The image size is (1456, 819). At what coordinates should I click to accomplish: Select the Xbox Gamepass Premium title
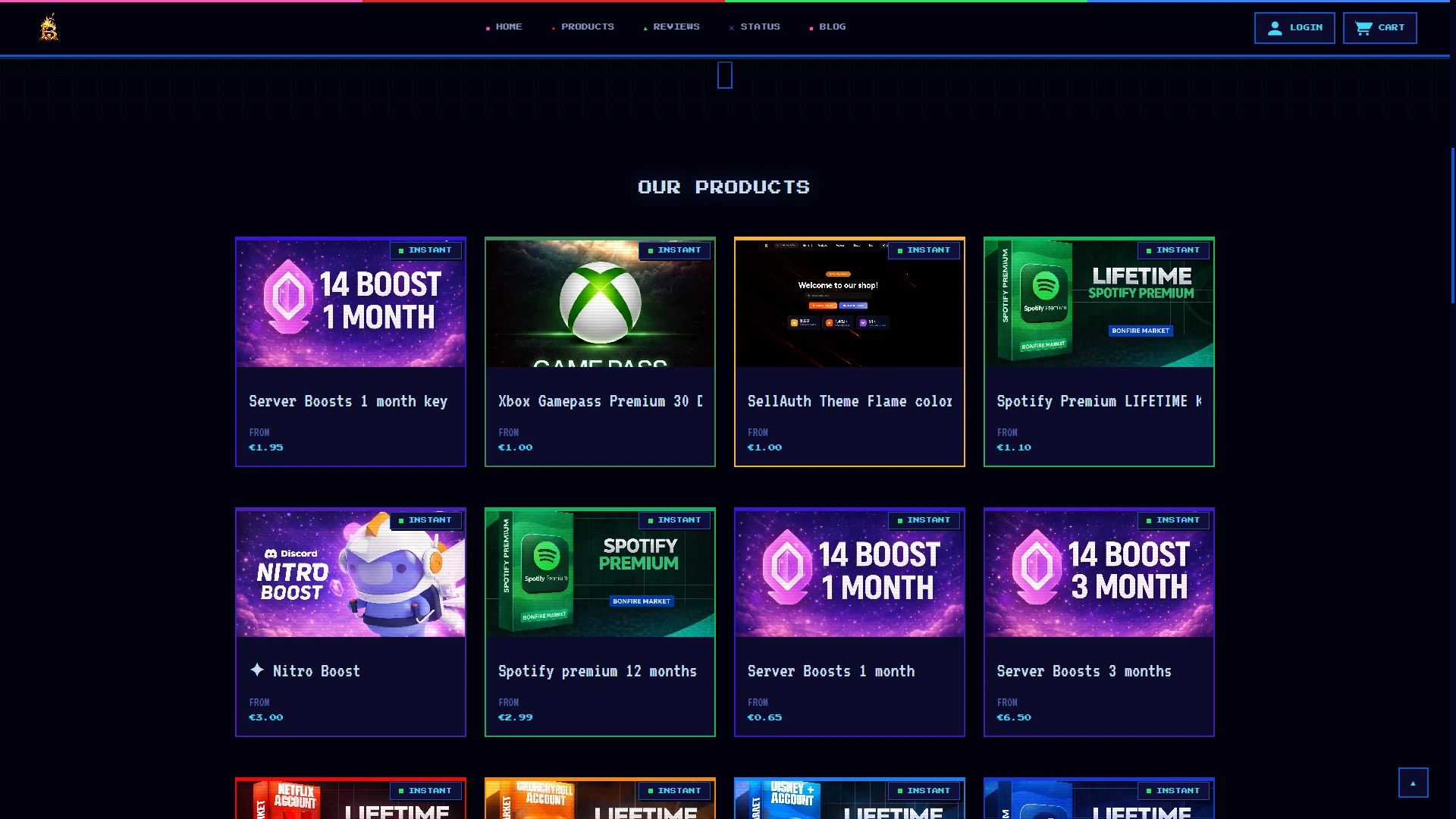[601, 401]
